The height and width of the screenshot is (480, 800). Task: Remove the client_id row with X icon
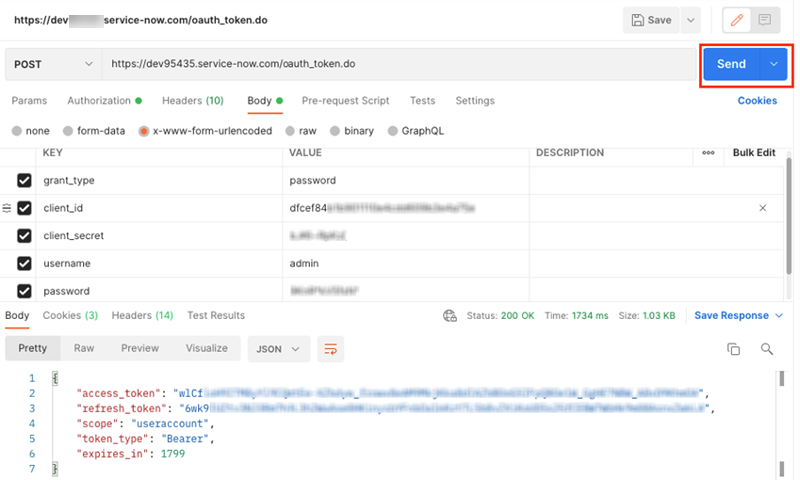(x=763, y=208)
